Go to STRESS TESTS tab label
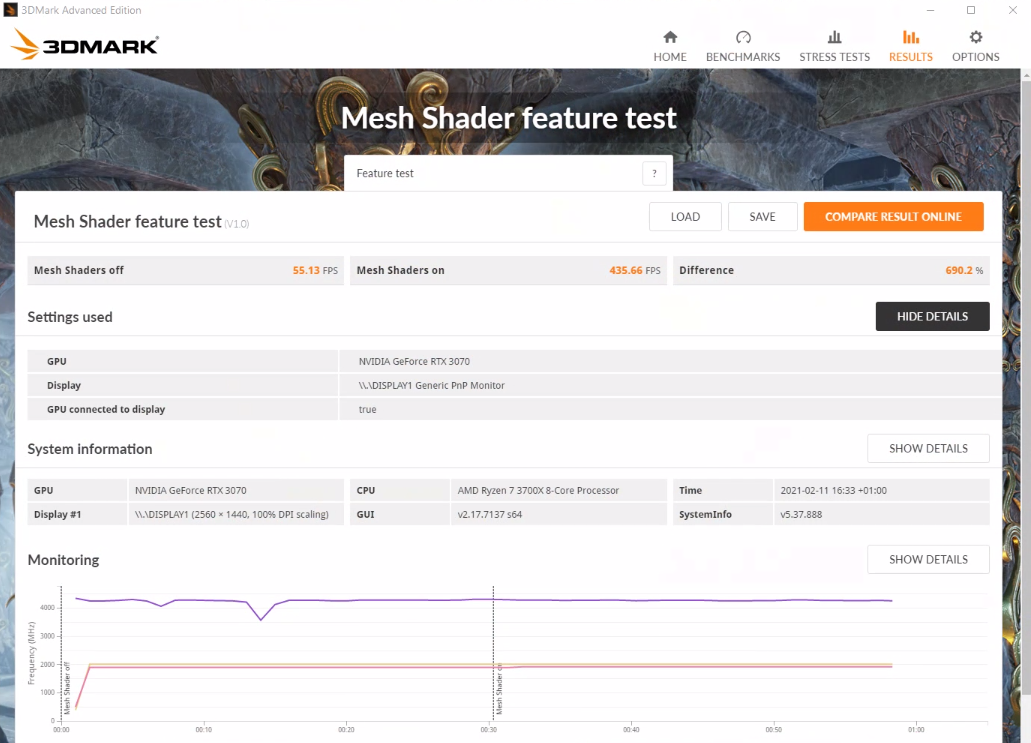 834,57
